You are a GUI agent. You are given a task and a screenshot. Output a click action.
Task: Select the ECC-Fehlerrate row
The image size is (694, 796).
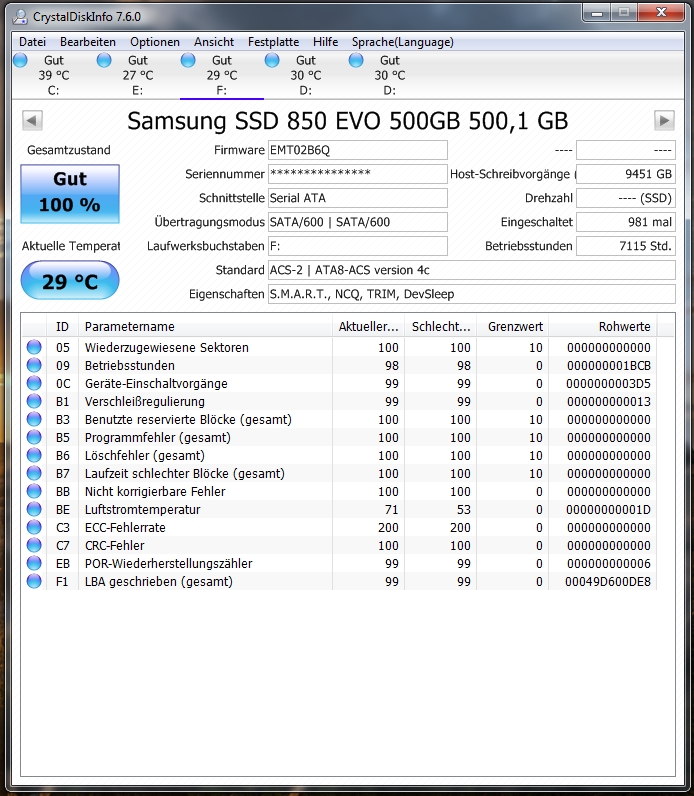[x=339, y=527]
